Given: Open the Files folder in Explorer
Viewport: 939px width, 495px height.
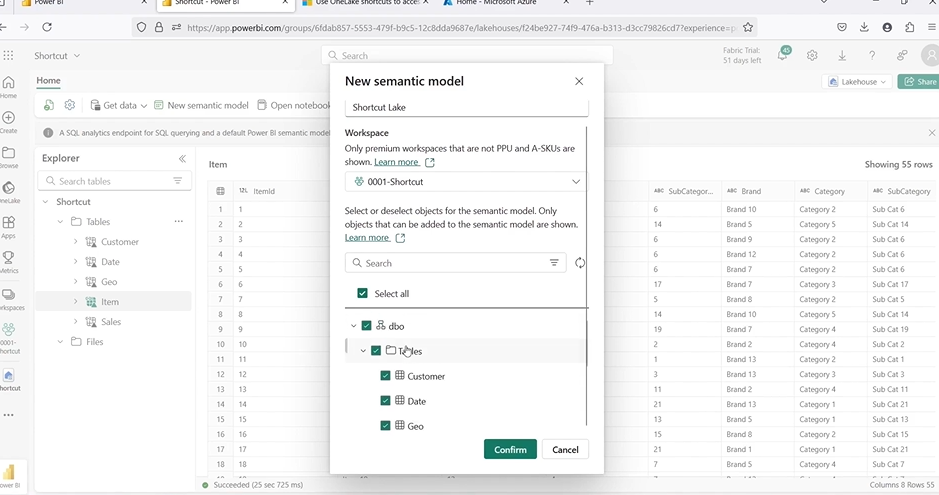Looking at the screenshot, I should [94, 342].
